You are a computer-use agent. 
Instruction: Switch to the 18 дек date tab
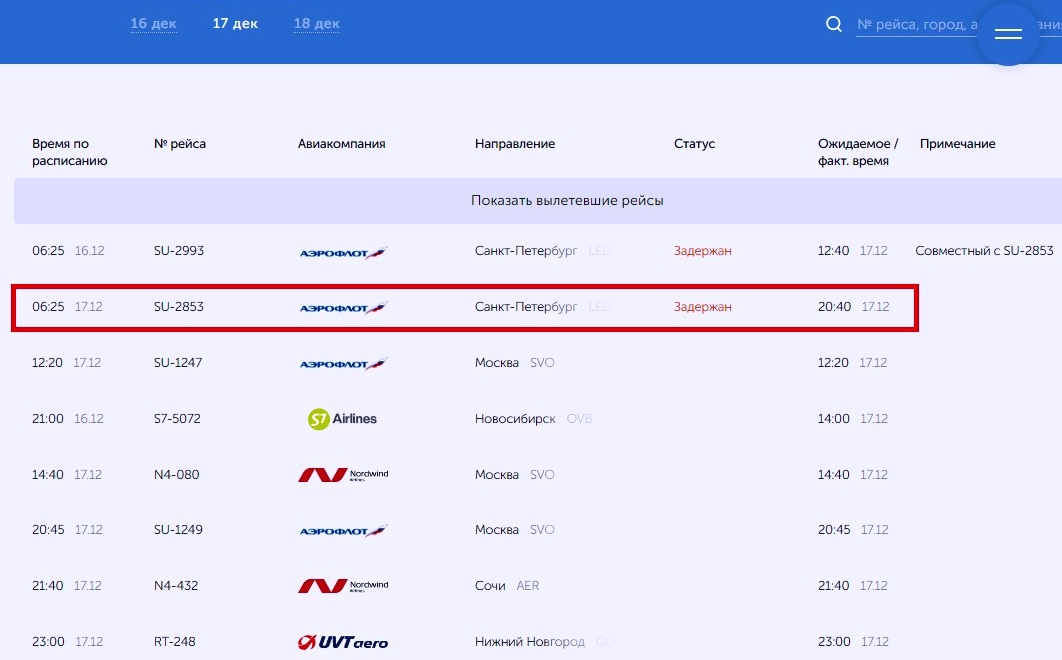pyautogui.click(x=316, y=24)
